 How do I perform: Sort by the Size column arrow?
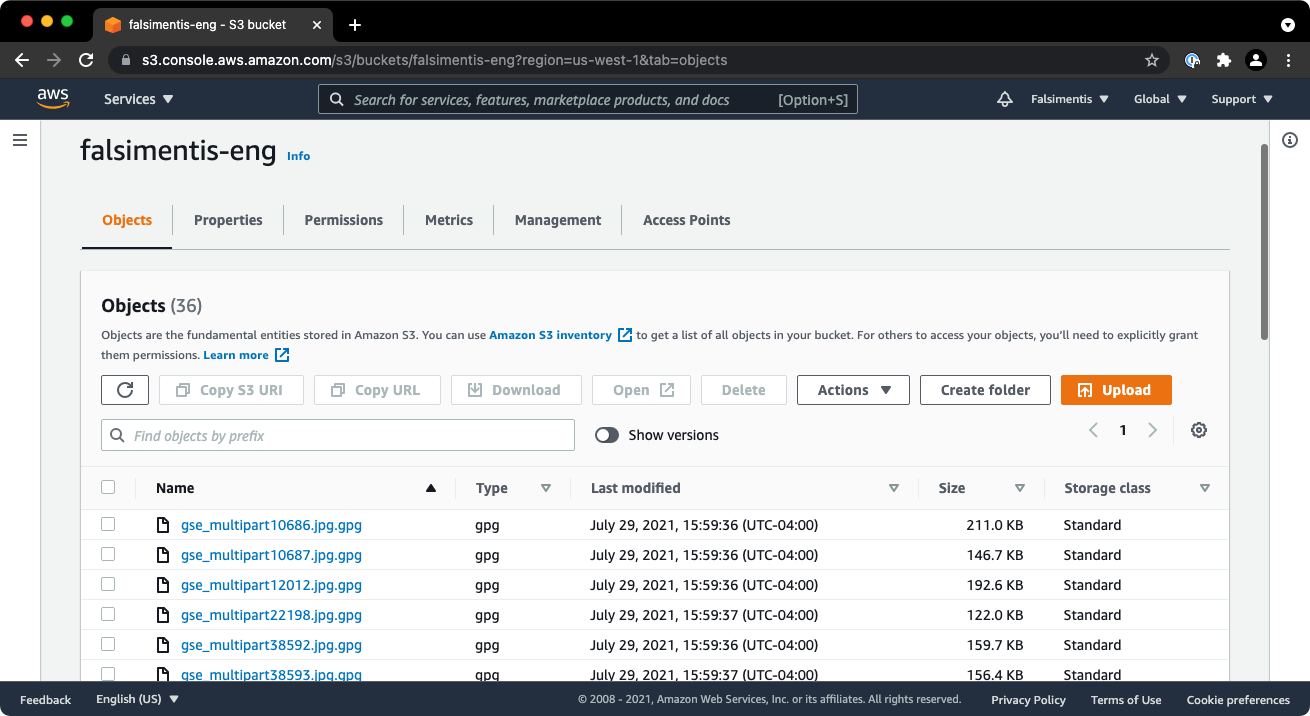pos(1020,488)
